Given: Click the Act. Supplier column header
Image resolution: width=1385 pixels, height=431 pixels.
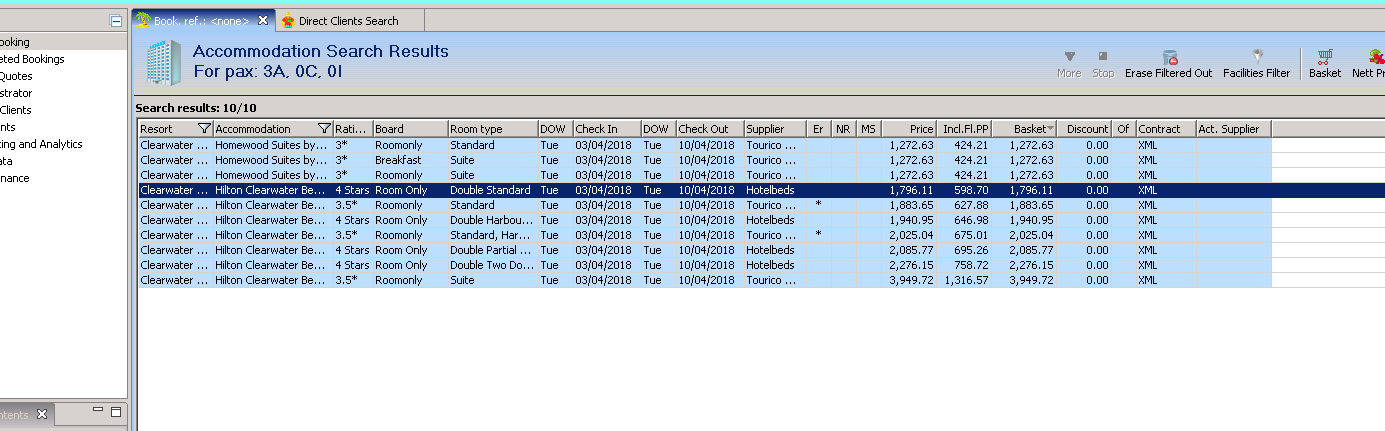Looking at the screenshot, I should point(1233,129).
